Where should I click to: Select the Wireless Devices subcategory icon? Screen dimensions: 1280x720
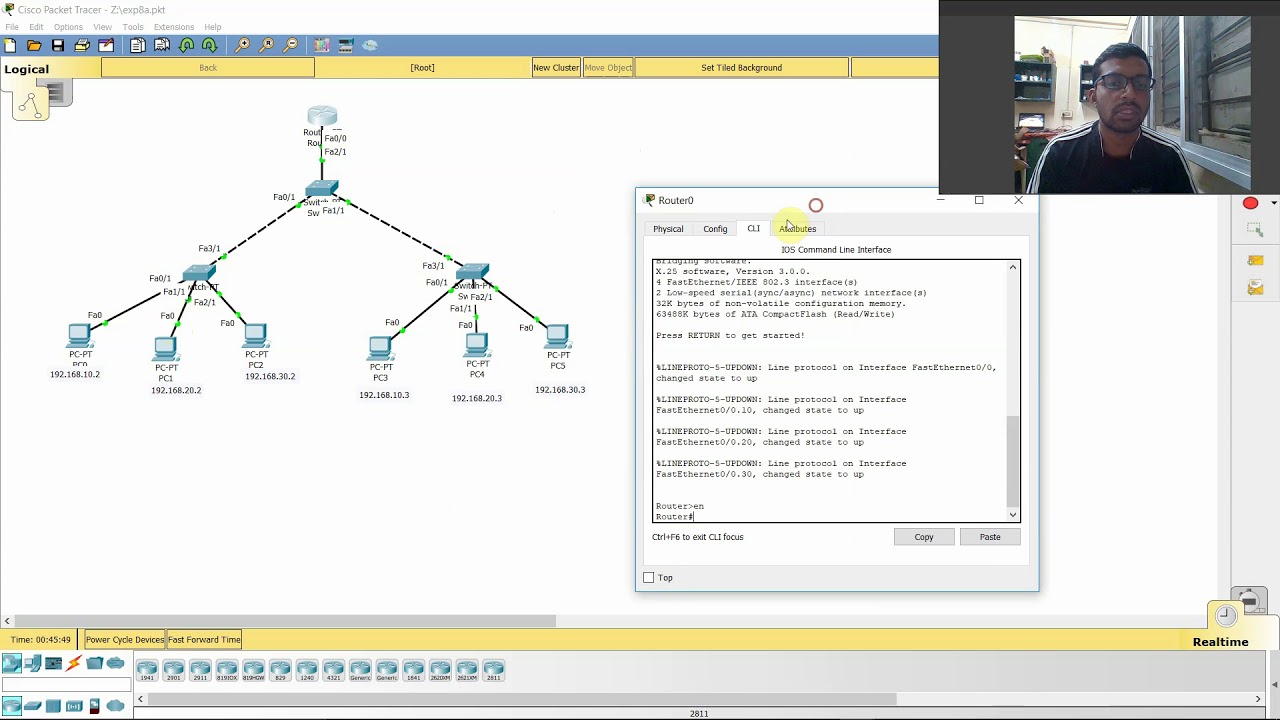[x=74, y=706]
